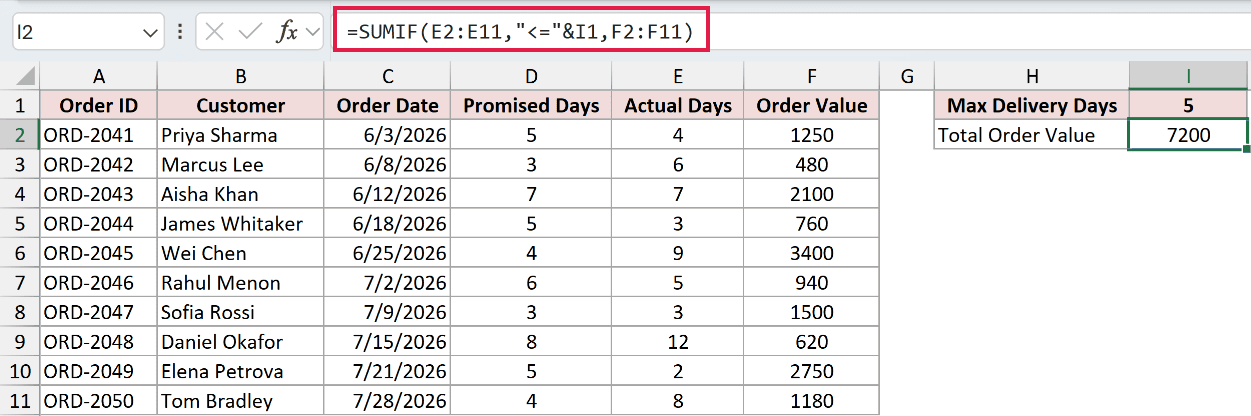Click the Enter checkmark icon in formula bar
Screen dimensions: 1251x416
click(250, 32)
